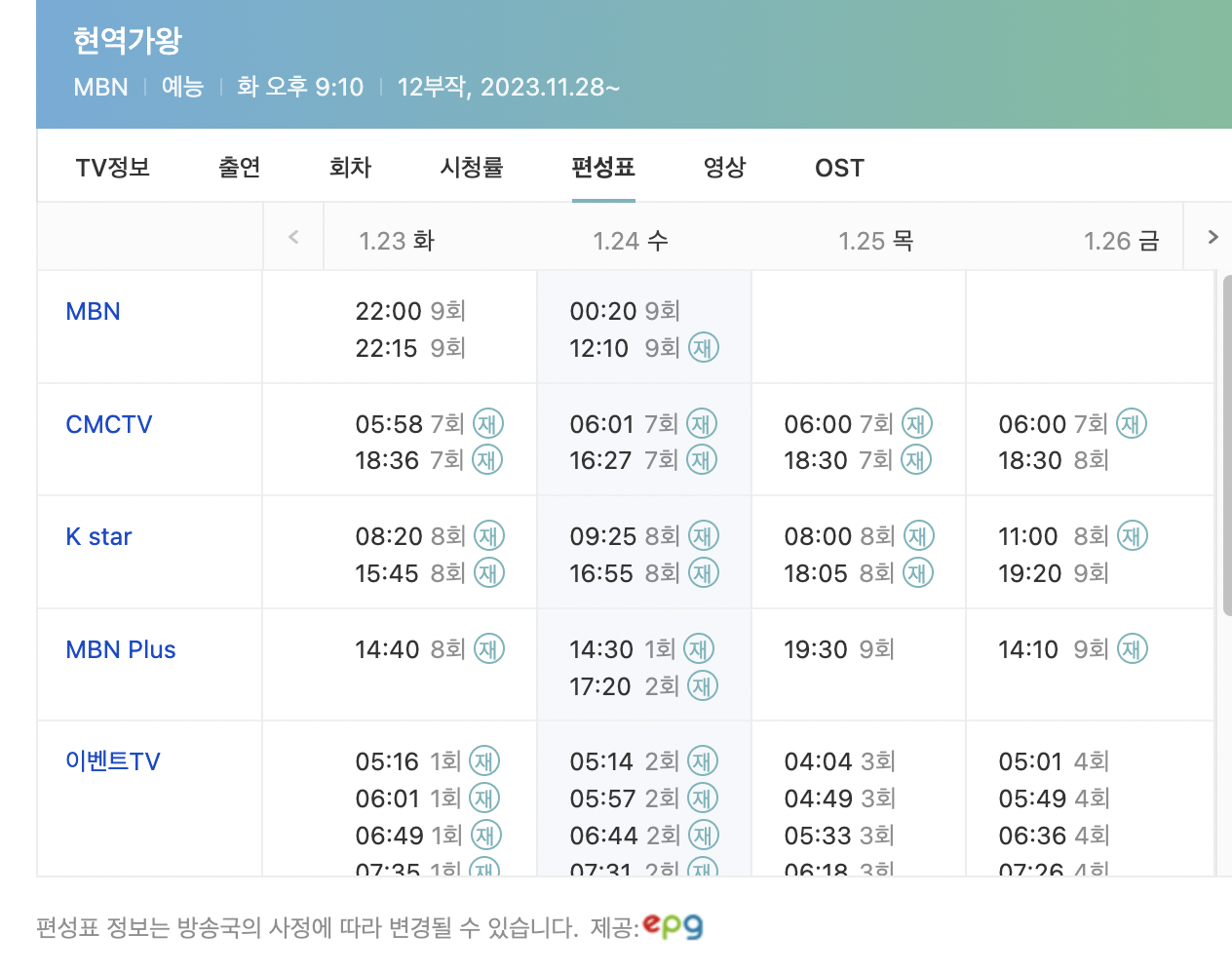
Task: Click the CMCTV 18:30 8회 entry
Action: click(x=1054, y=461)
